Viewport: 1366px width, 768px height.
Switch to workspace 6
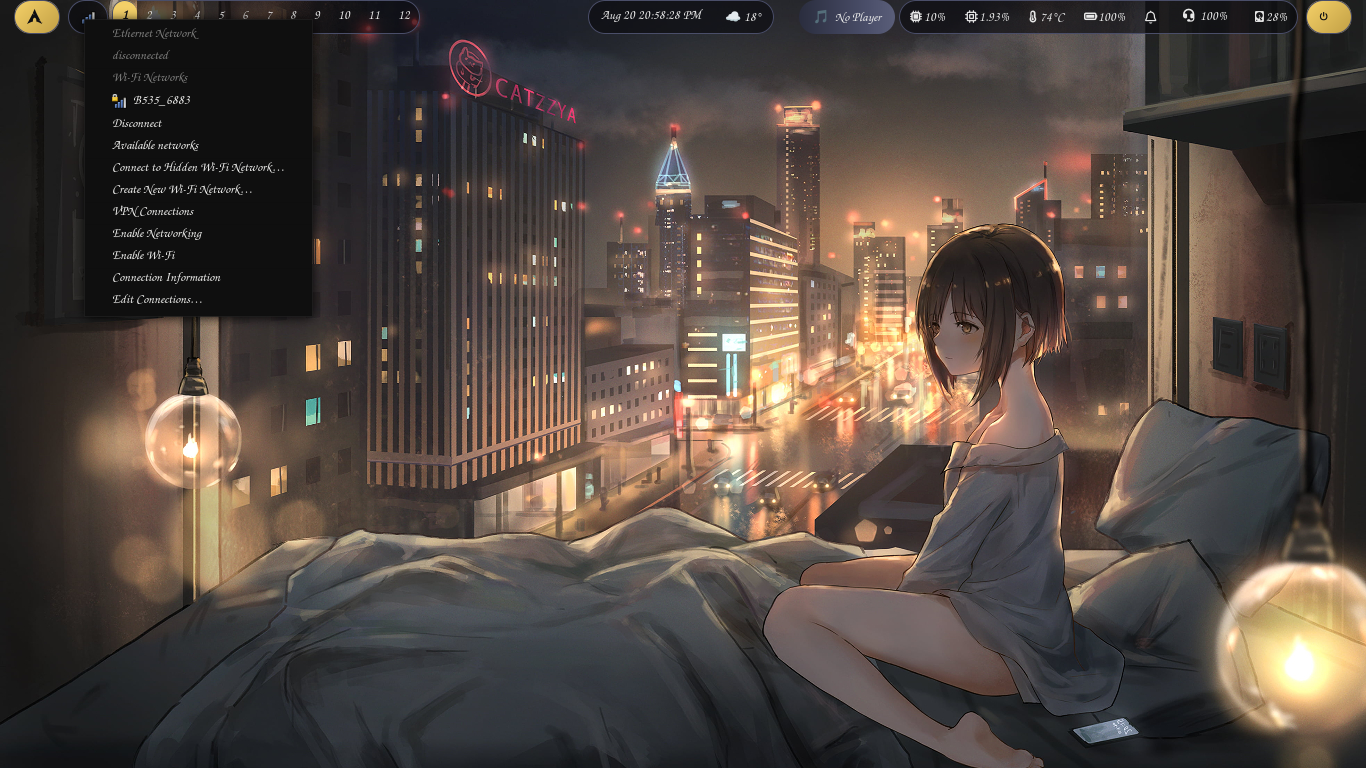coord(246,16)
